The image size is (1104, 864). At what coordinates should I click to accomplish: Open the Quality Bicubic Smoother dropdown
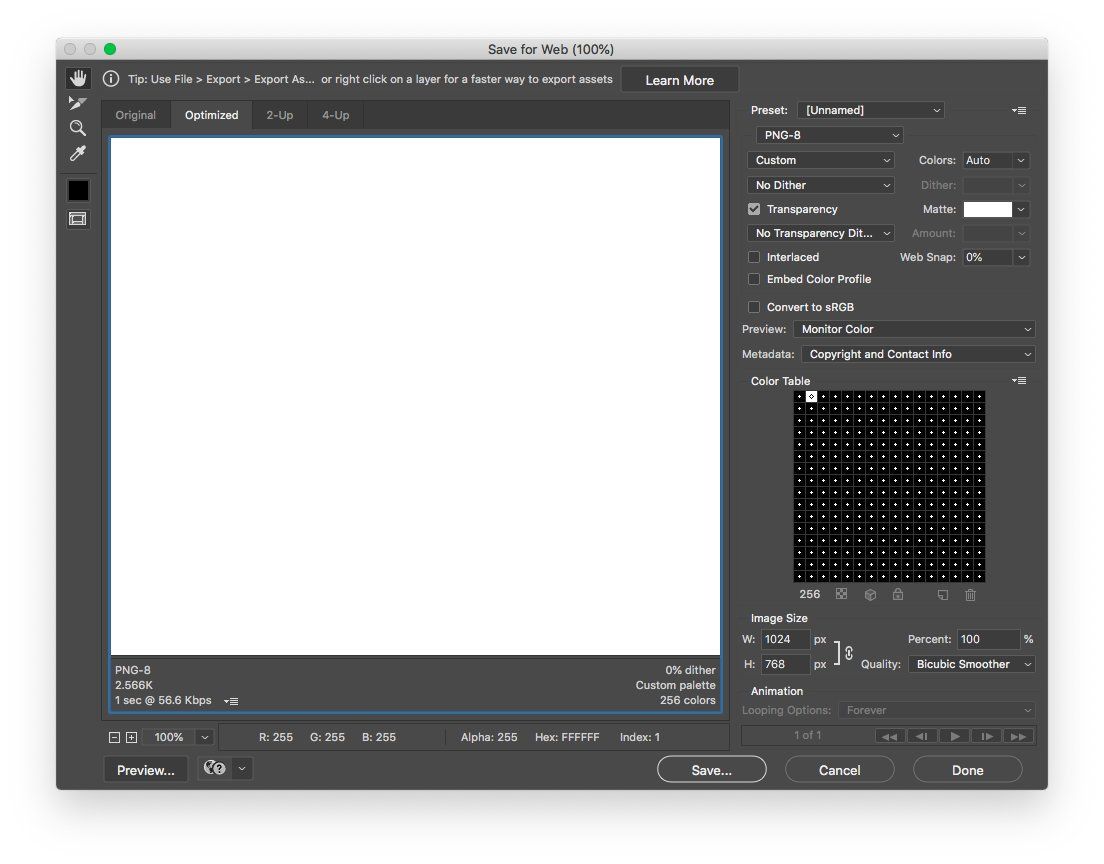click(x=971, y=664)
